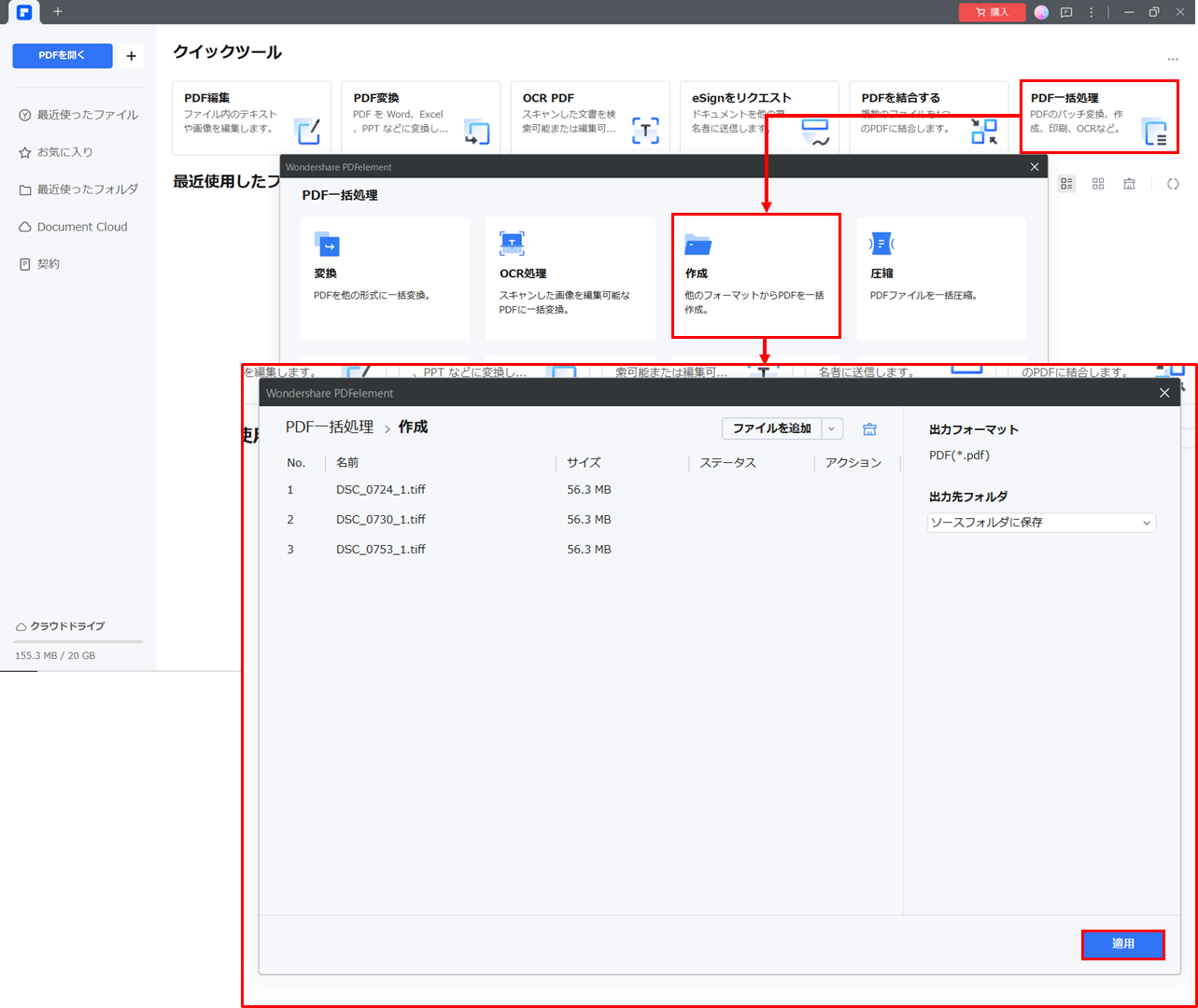Open the vertical three-dot menu in title bar
This screenshot has width=1198, height=1008.
[x=1091, y=12]
